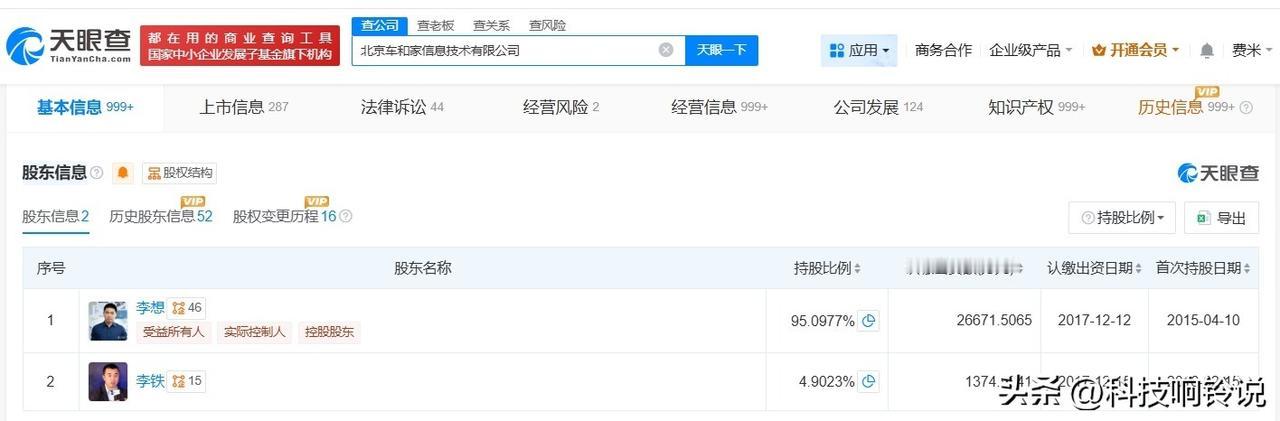Open the 持股比例 filter dropdown
This screenshot has width=1280, height=421.
click(1122, 217)
